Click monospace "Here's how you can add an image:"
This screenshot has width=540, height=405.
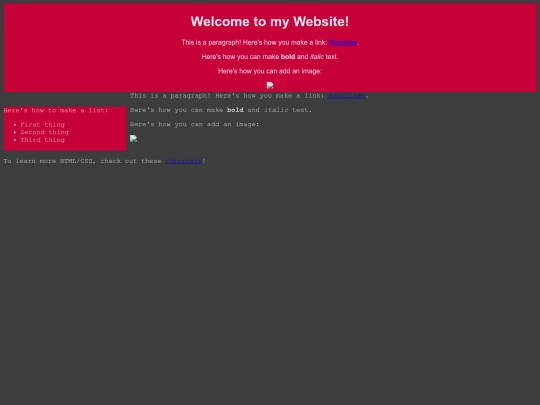tap(195, 124)
